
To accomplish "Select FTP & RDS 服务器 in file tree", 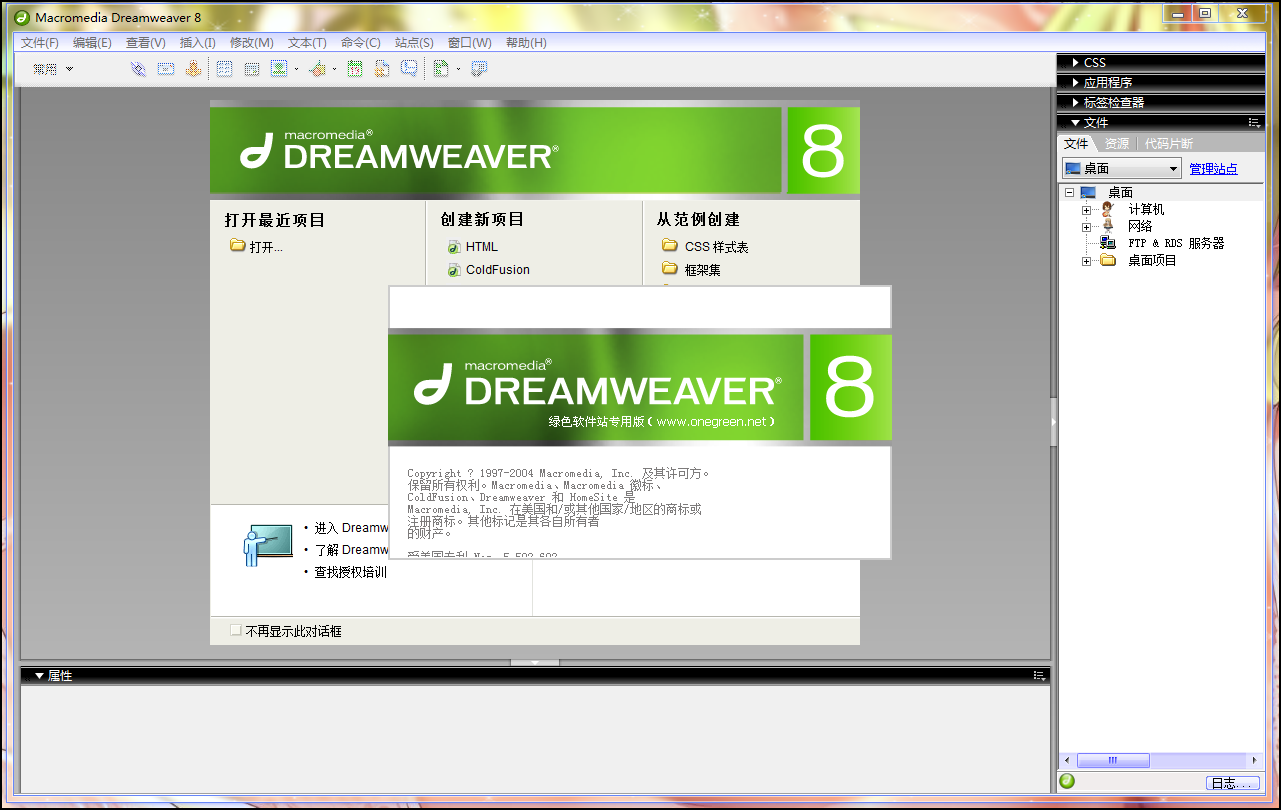I will (1175, 243).
